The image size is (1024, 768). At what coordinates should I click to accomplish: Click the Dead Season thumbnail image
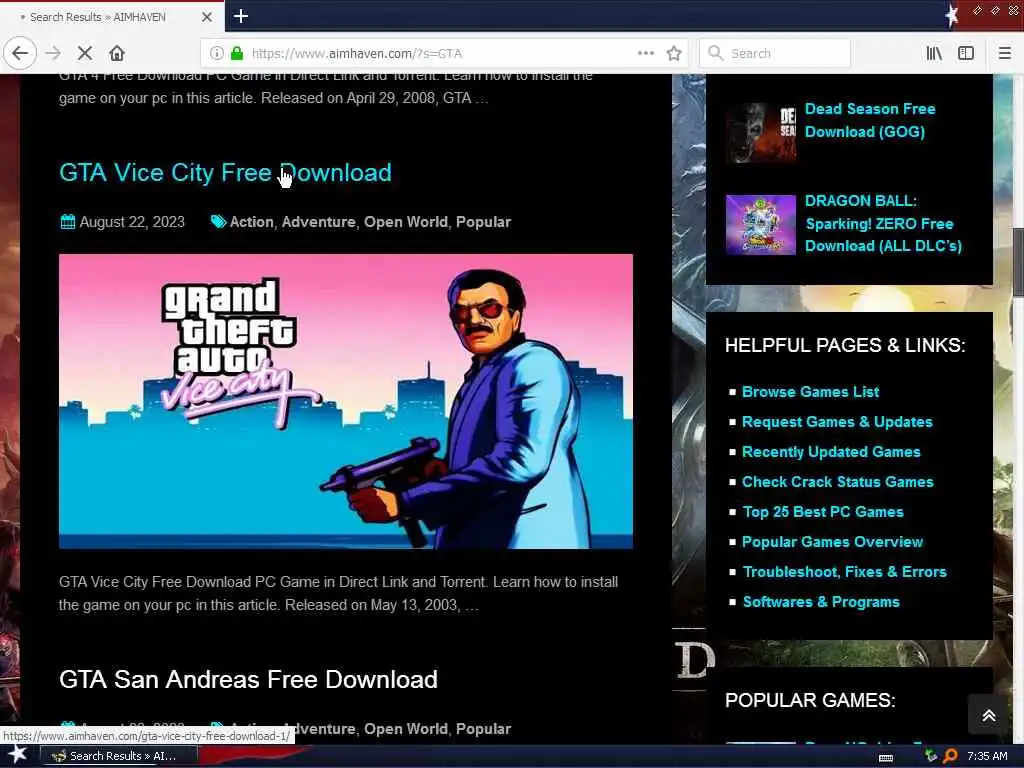(x=761, y=133)
